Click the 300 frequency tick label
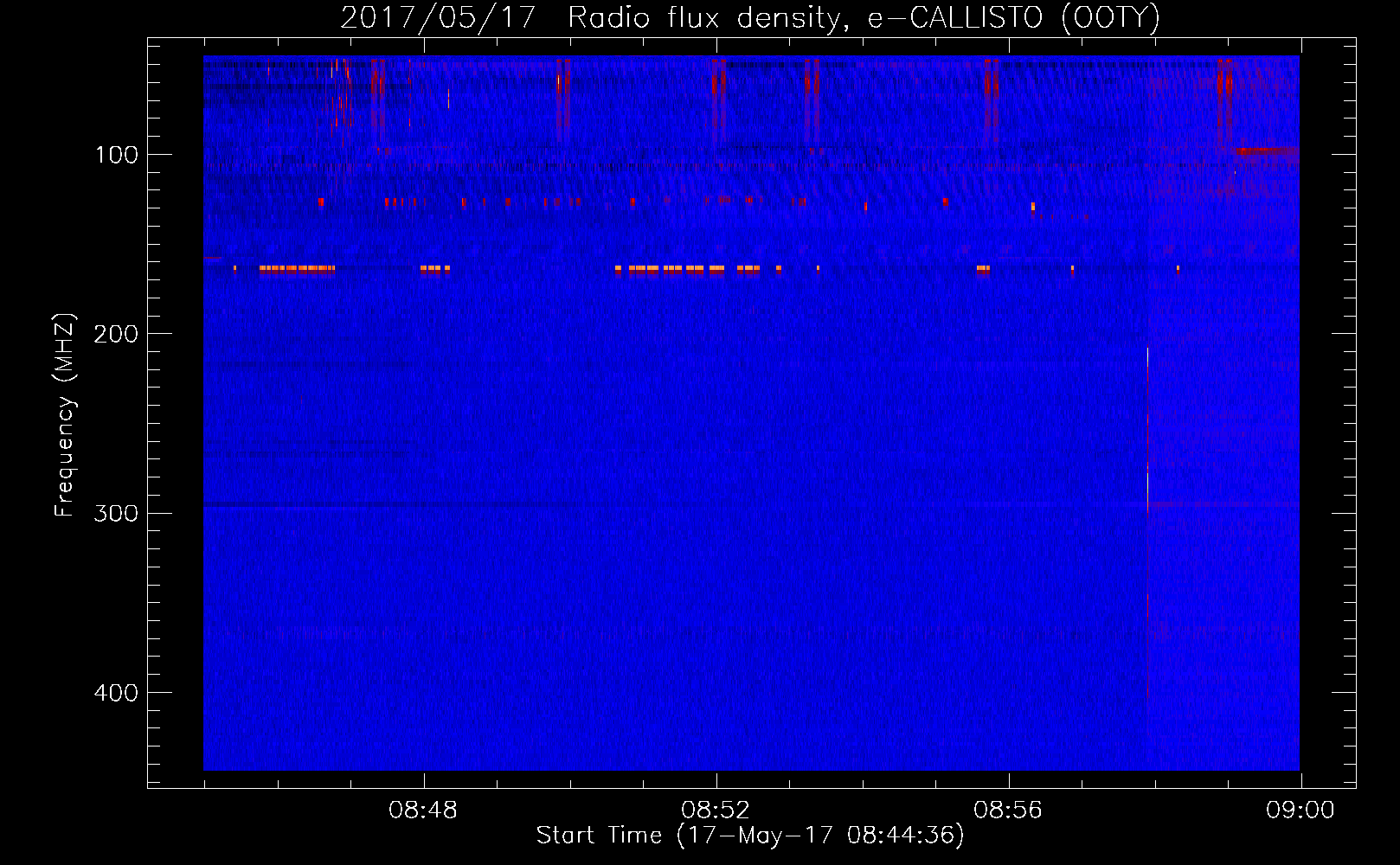1400x865 pixels. point(116,513)
